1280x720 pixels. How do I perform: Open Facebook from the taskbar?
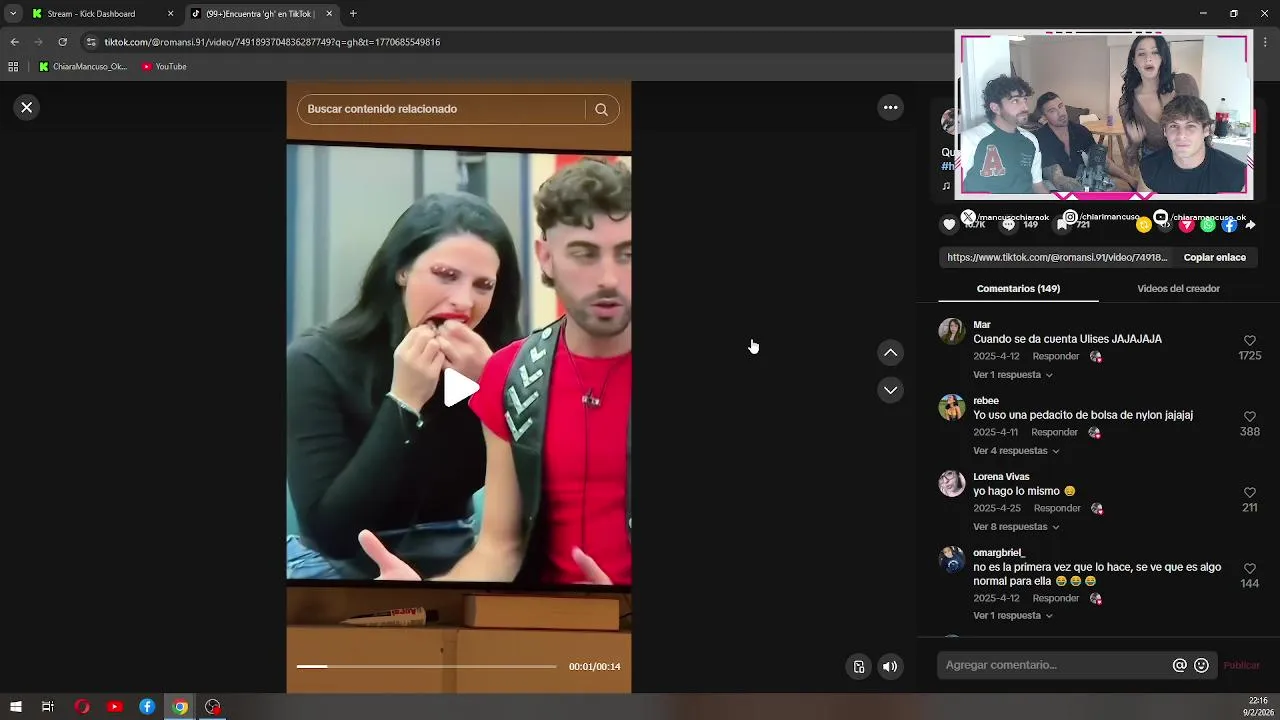click(x=147, y=707)
